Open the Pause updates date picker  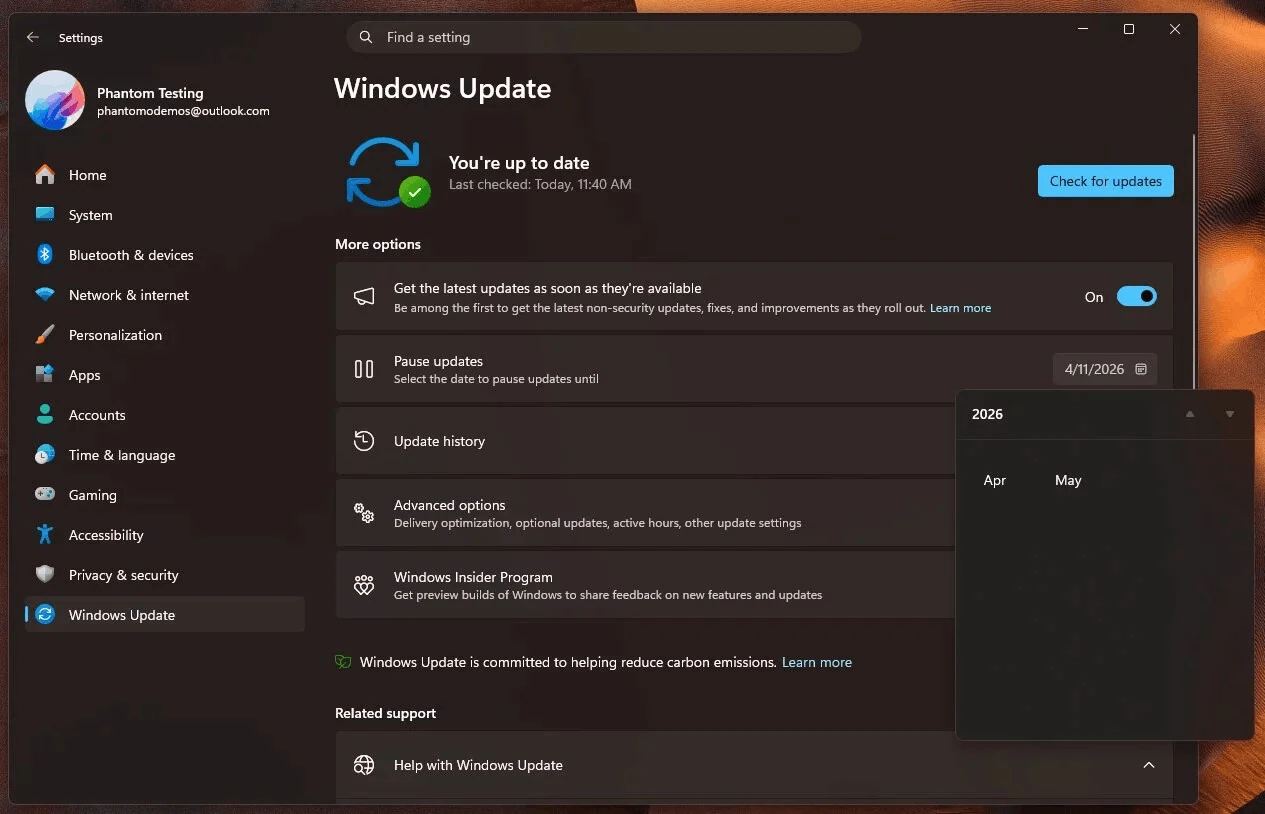coord(1104,369)
